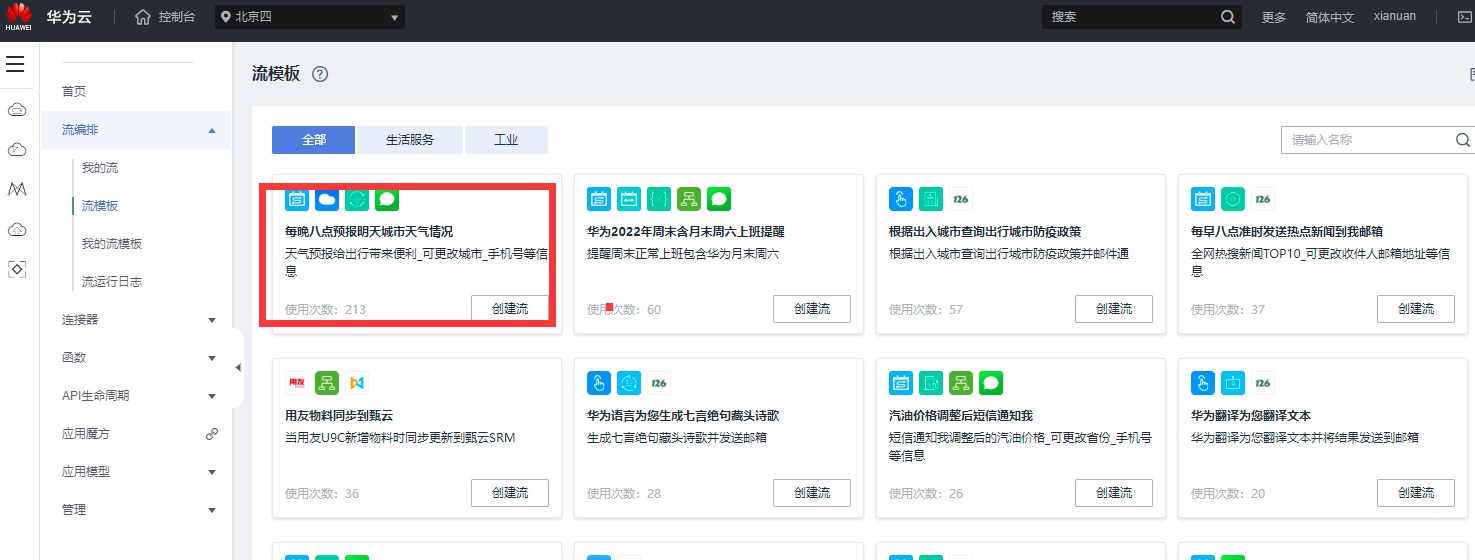The image size is (1475, 560).
Task: Click 创建流 on the 用友物料同步到甄云 card
Action: [x=510, y=493]
